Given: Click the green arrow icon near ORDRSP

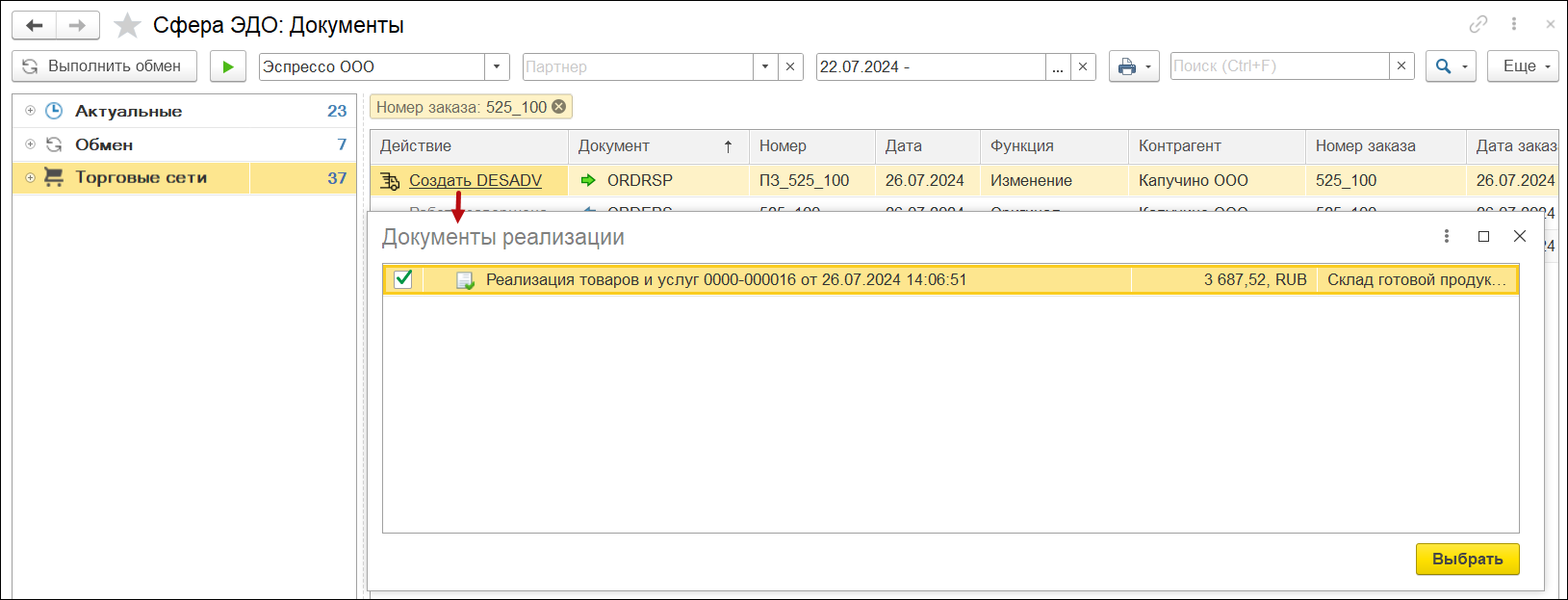Looking at the screenshot, I should point(588,180).
